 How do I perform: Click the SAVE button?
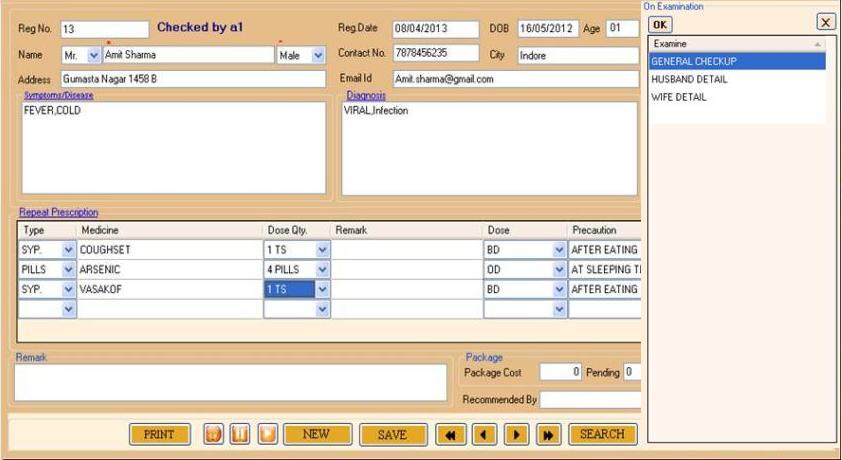point(393,434)
